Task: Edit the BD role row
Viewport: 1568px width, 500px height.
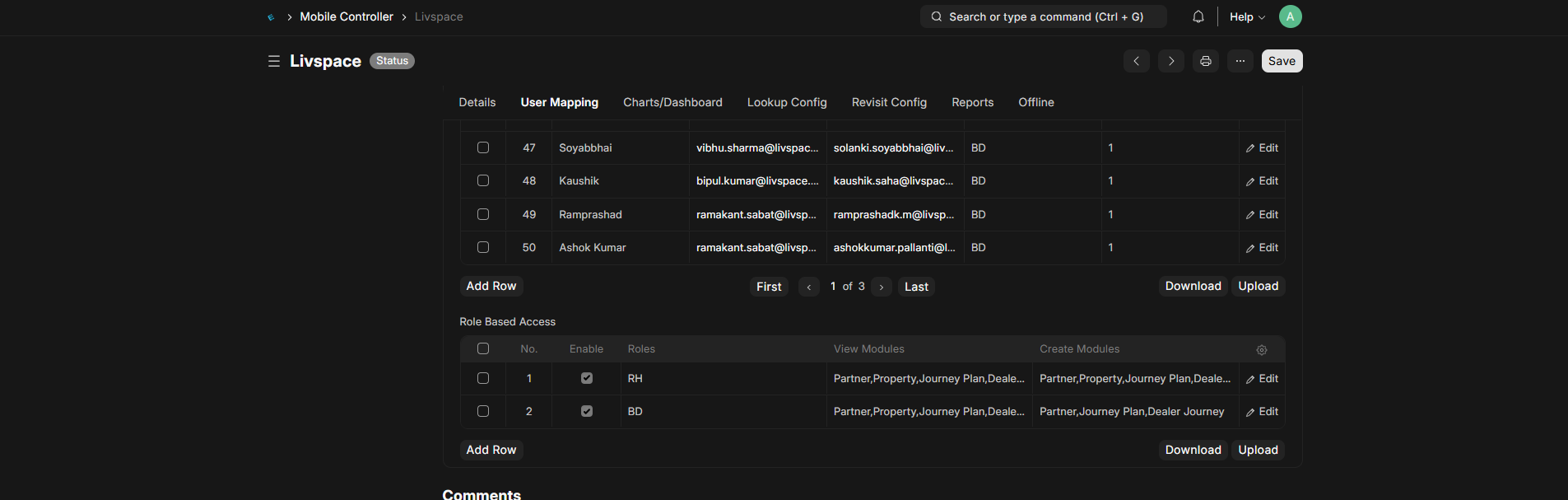Action: tap(1262, 412)
